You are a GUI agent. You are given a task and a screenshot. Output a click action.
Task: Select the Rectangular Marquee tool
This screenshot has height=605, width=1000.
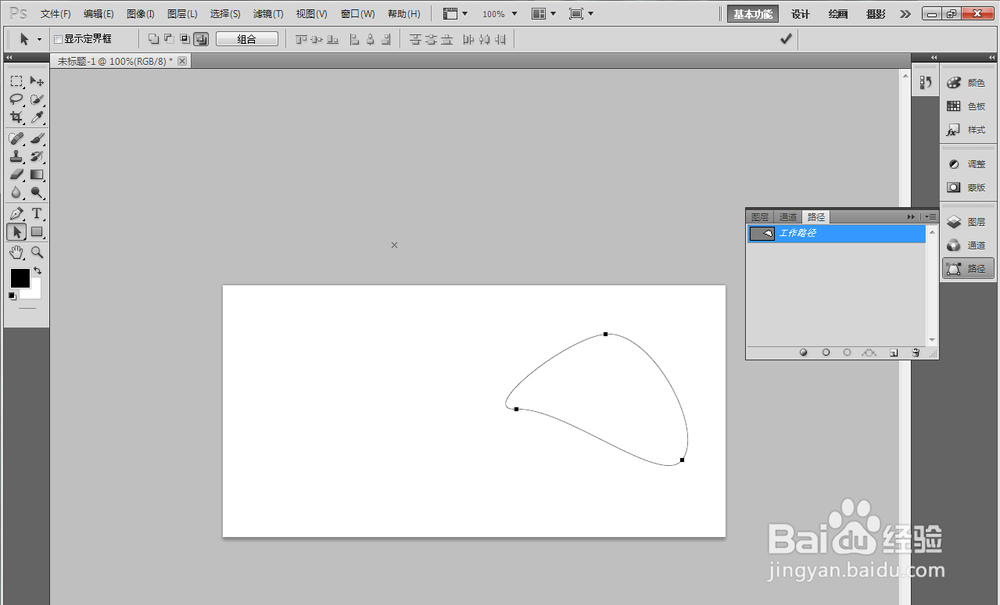point(17,81)
